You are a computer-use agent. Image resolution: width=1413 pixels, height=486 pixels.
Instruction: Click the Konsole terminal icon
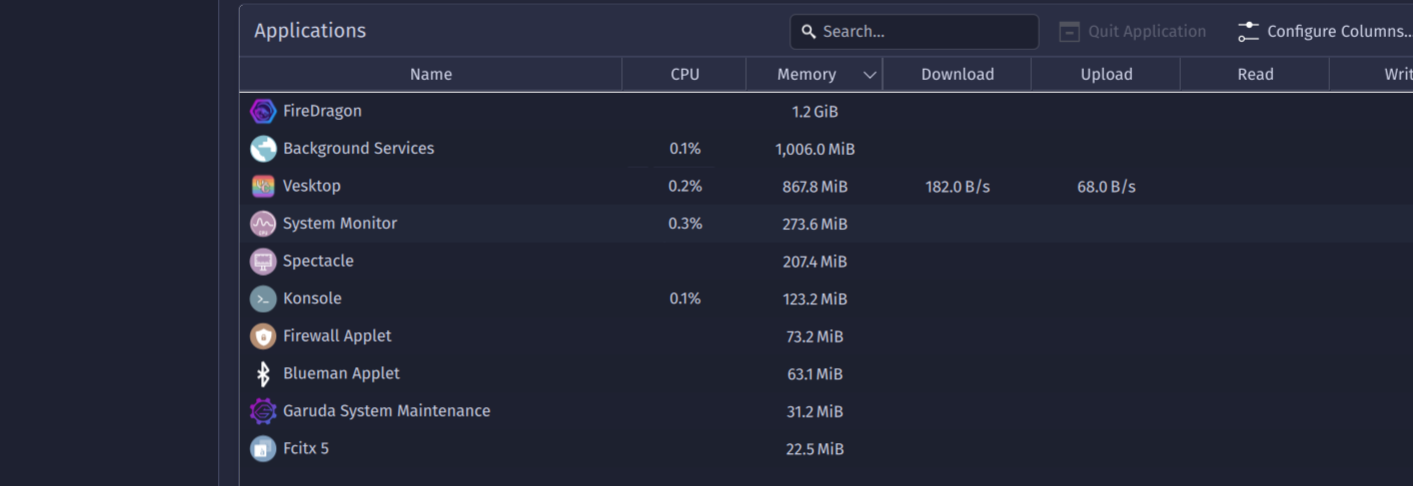coord(263,299)
